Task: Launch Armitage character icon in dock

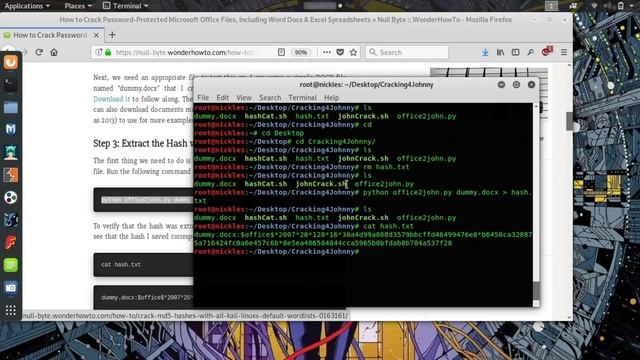Action: pyautogui.click(x=11, y=152)
